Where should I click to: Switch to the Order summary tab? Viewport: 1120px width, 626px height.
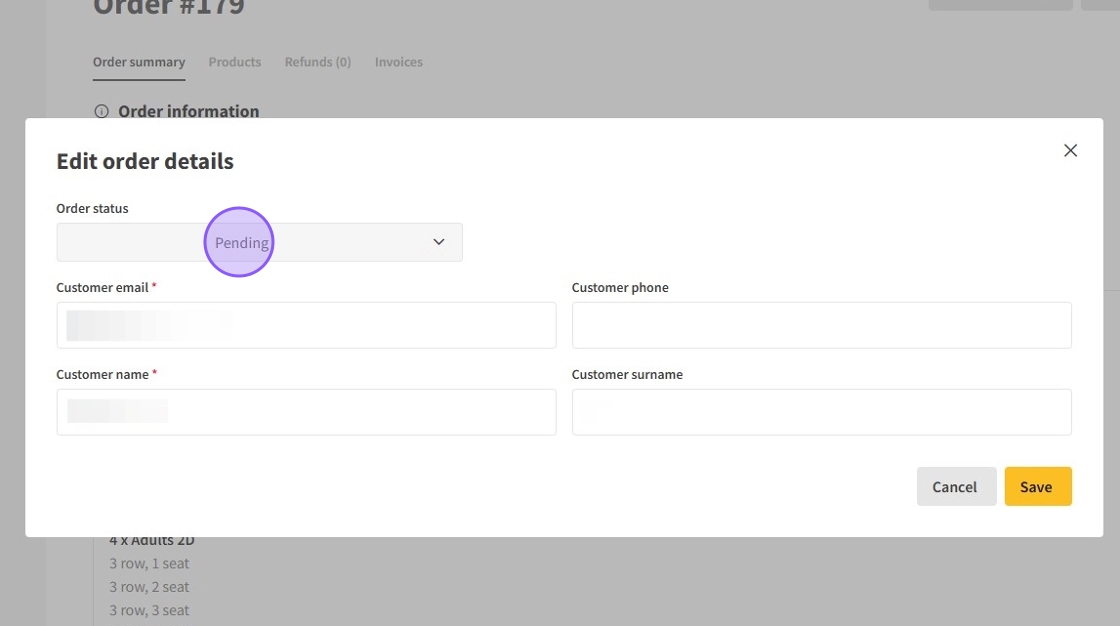pyautogui.click(x=139, y=62)
